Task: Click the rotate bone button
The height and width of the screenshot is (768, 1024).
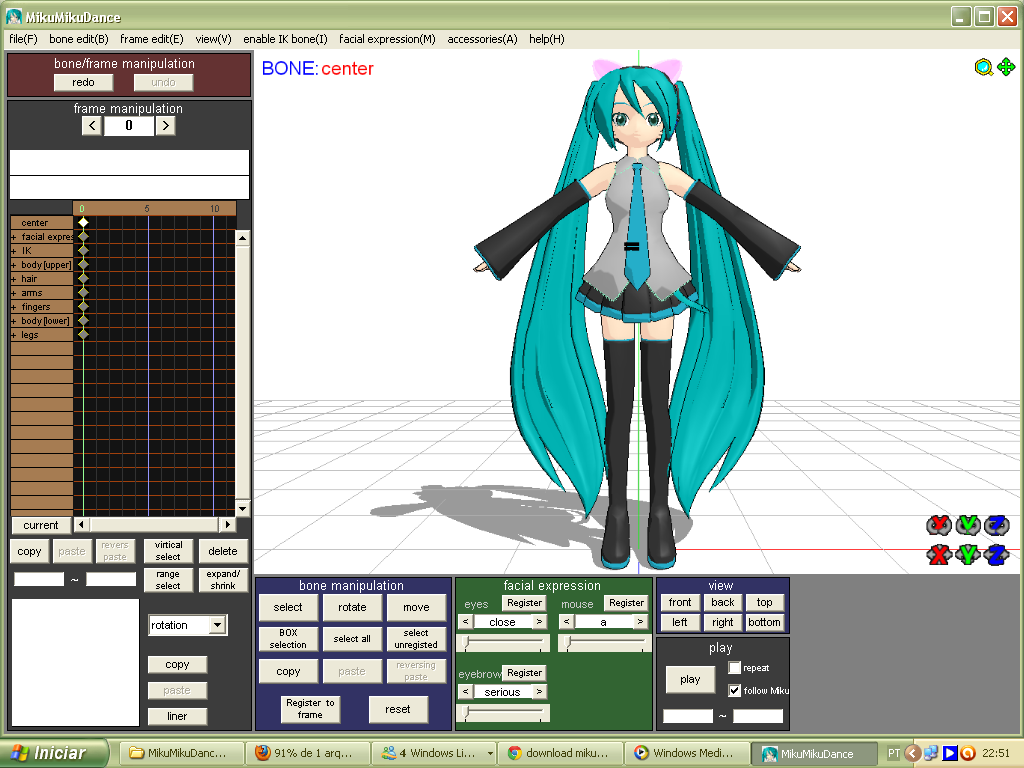Action: [352, 607]
